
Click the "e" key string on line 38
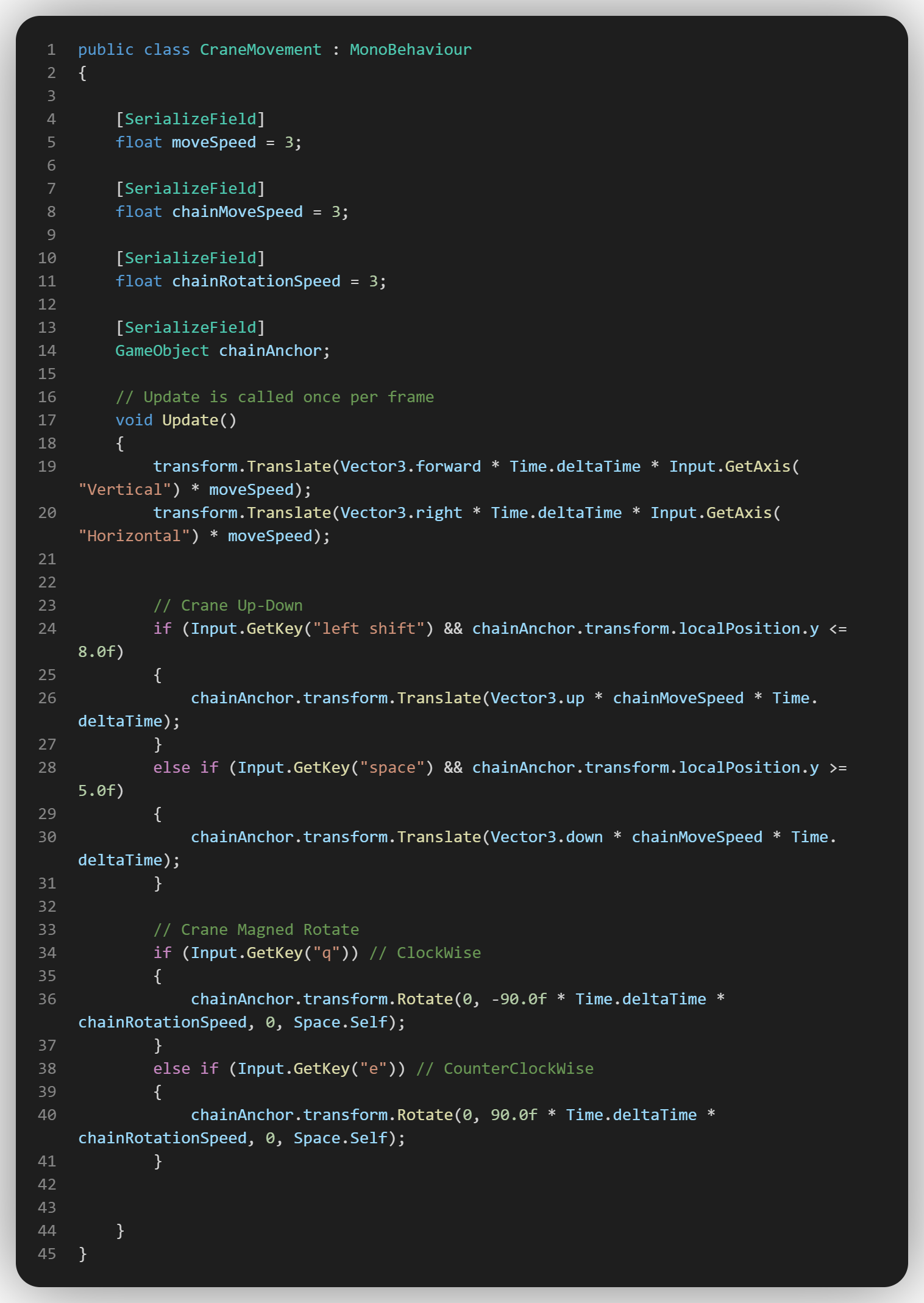tap(374, 1068)
